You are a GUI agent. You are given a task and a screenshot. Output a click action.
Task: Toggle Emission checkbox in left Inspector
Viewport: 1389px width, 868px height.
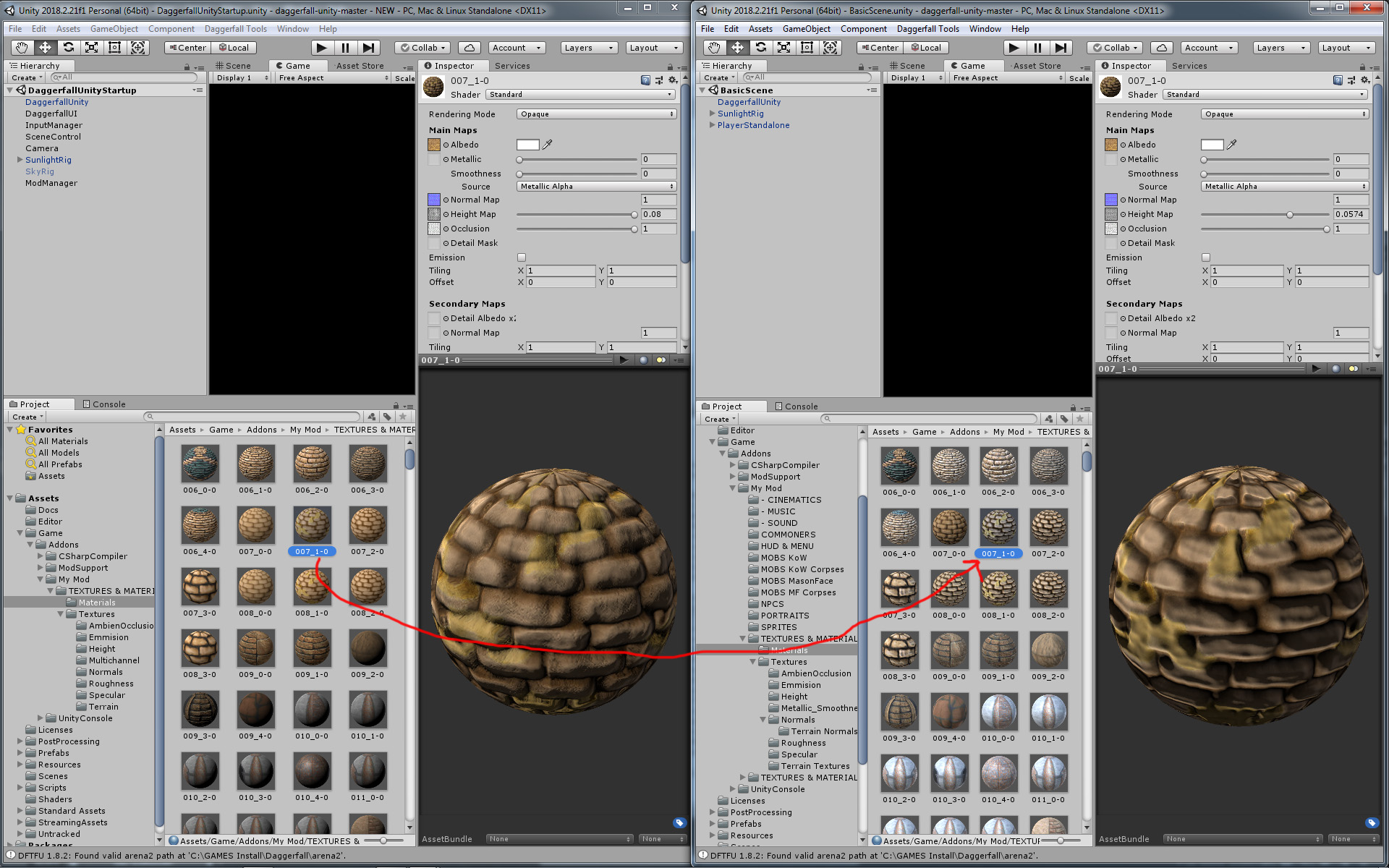pos(522,258)
